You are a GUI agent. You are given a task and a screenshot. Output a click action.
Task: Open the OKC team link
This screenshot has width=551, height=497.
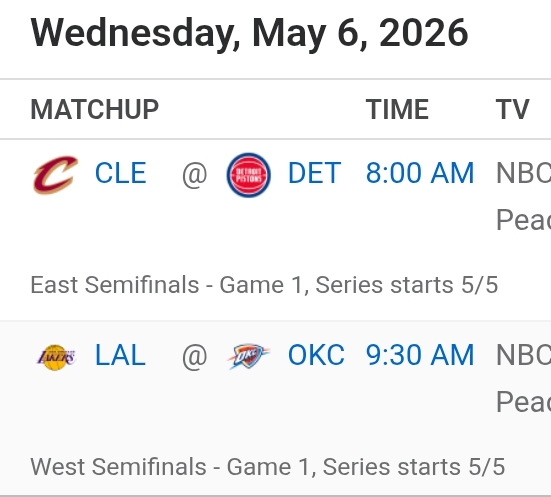[316, 355]
